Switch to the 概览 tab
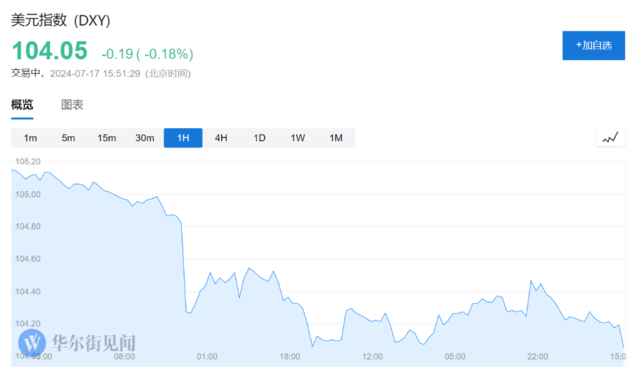This screenshot has width=640, height=375. pyautogui.click(x=22, y=105)
